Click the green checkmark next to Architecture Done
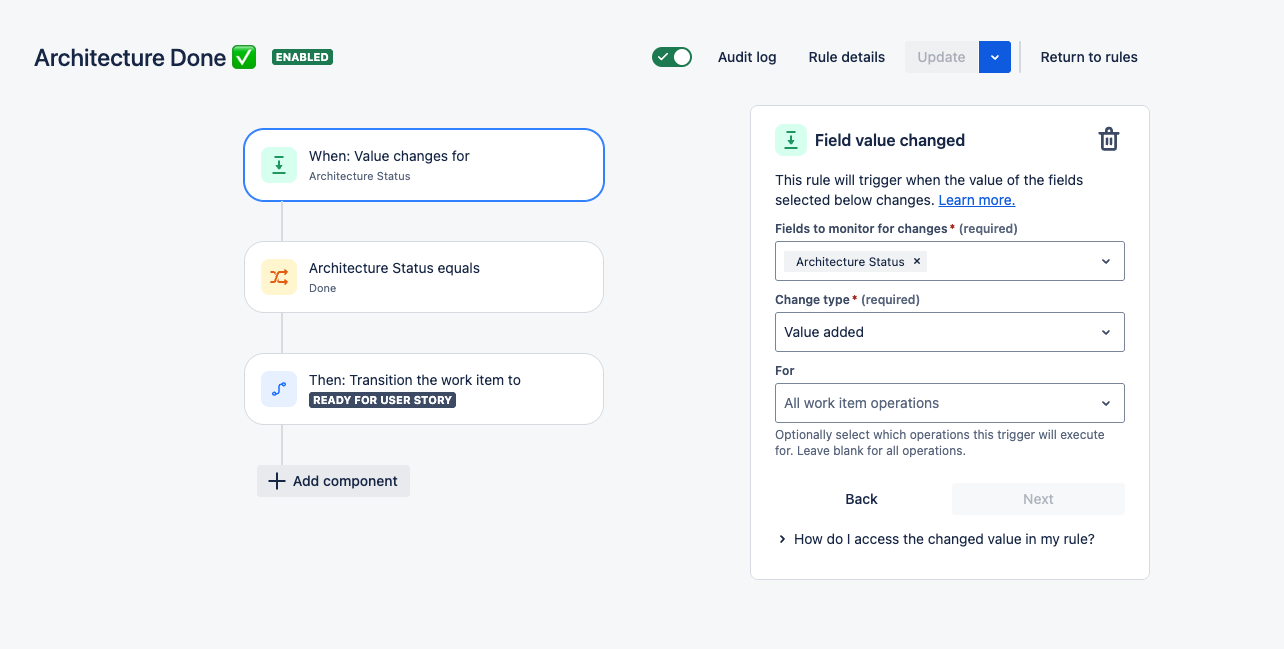This screenshot has height=649, width=1284. pos(243,57)
